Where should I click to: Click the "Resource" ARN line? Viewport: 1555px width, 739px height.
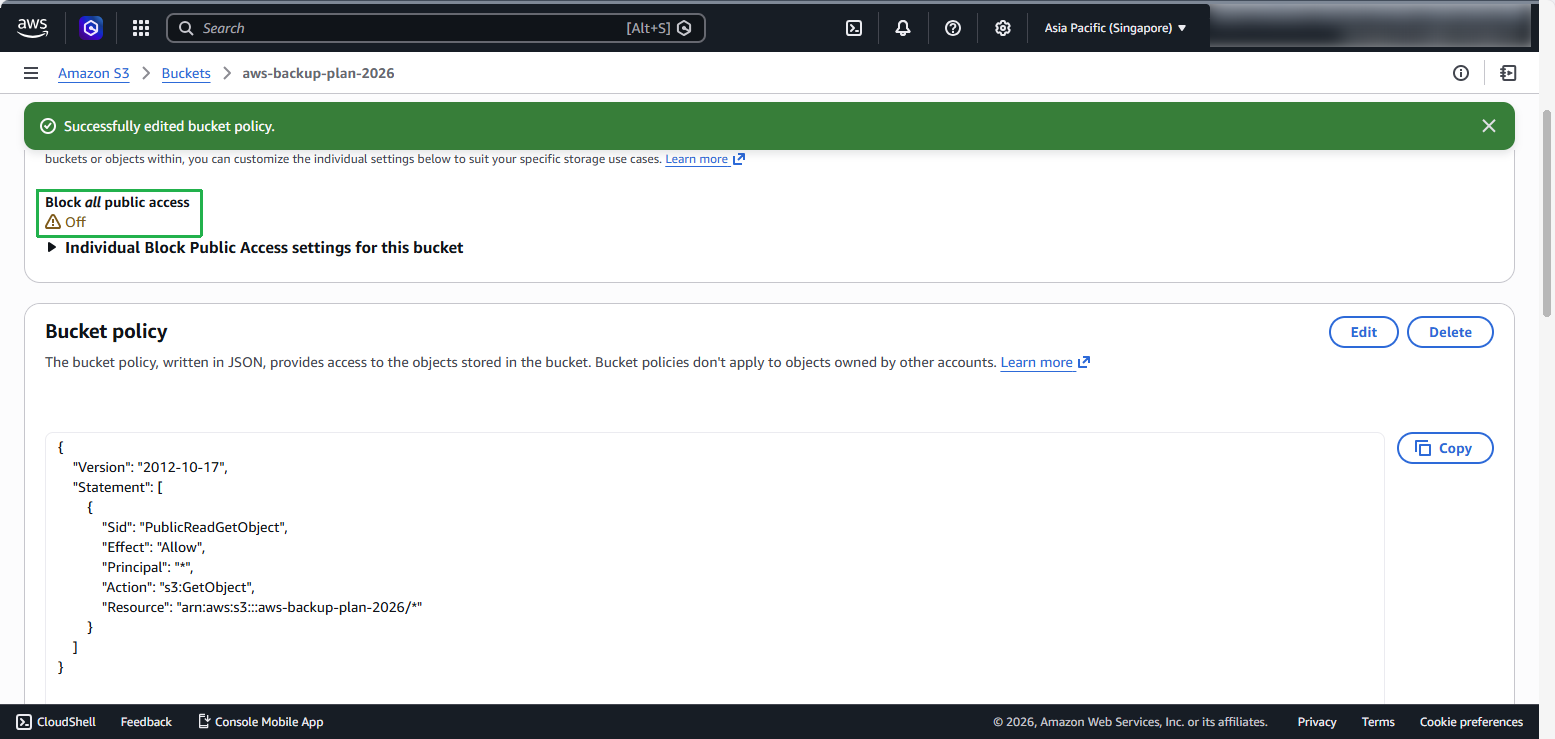(x=261, y=607)
